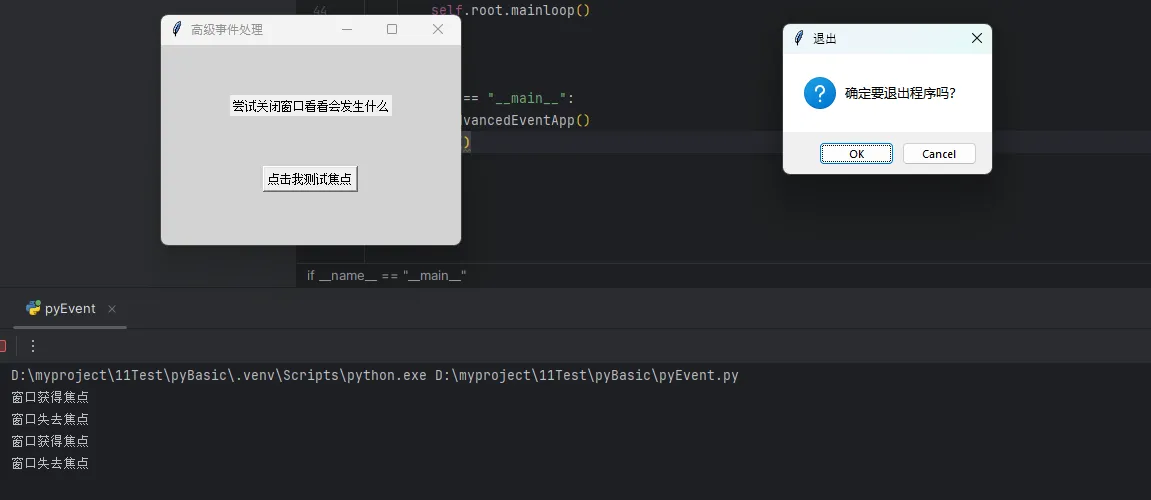Image resolution: width=1151 pixels, height=500 pixels.
Task: Click the 确定要退出程序吗? message text
Action: 899,94
